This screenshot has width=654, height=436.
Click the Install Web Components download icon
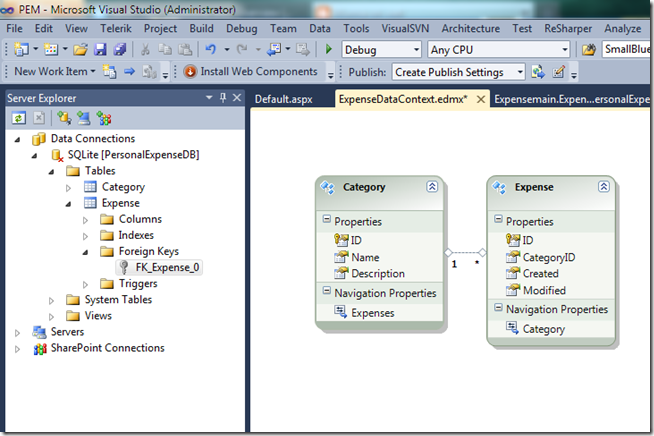coord(190,72)
